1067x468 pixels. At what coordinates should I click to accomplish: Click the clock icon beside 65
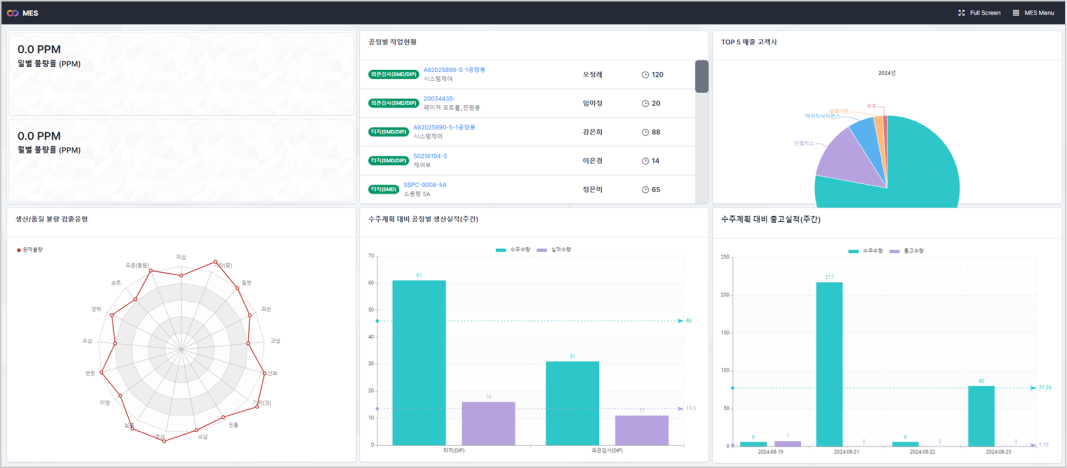tap(645, 189)
